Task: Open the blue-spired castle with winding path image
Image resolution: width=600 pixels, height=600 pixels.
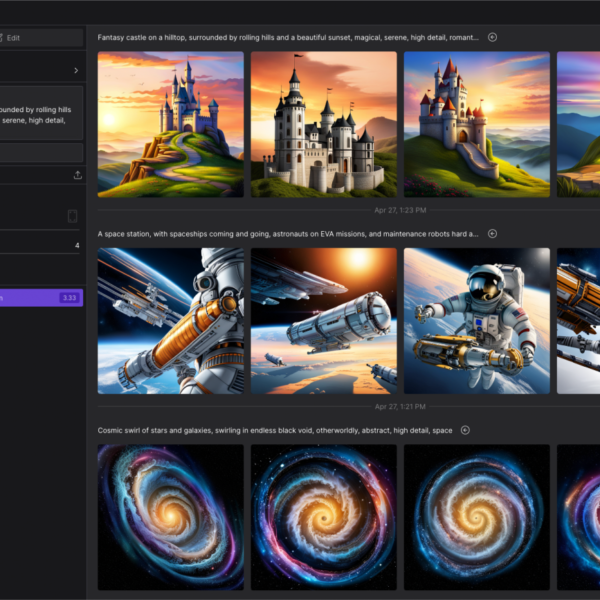Action: 171,124
